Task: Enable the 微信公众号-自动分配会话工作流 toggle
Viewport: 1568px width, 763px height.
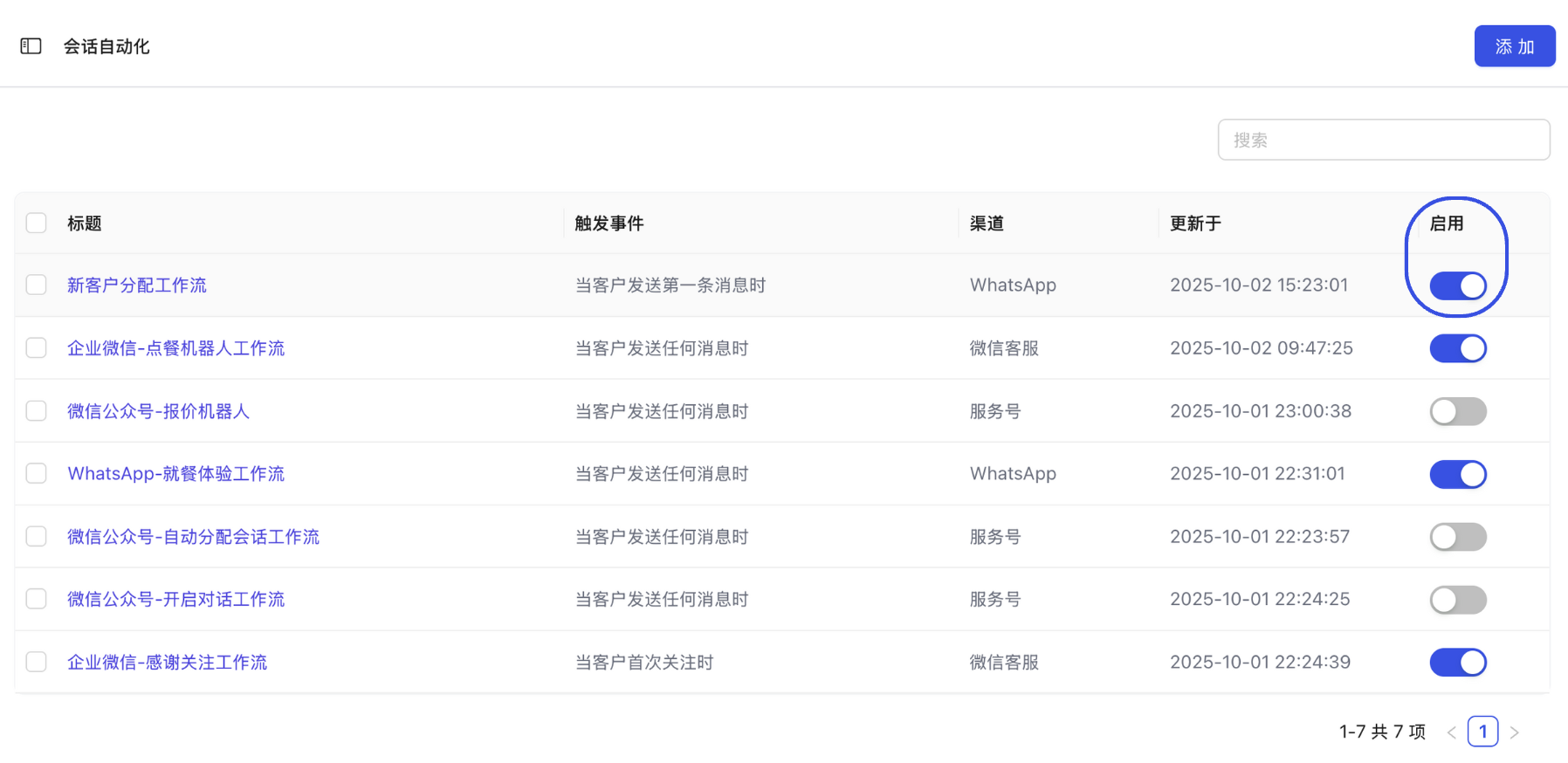Action: [x=1457, y=536]
